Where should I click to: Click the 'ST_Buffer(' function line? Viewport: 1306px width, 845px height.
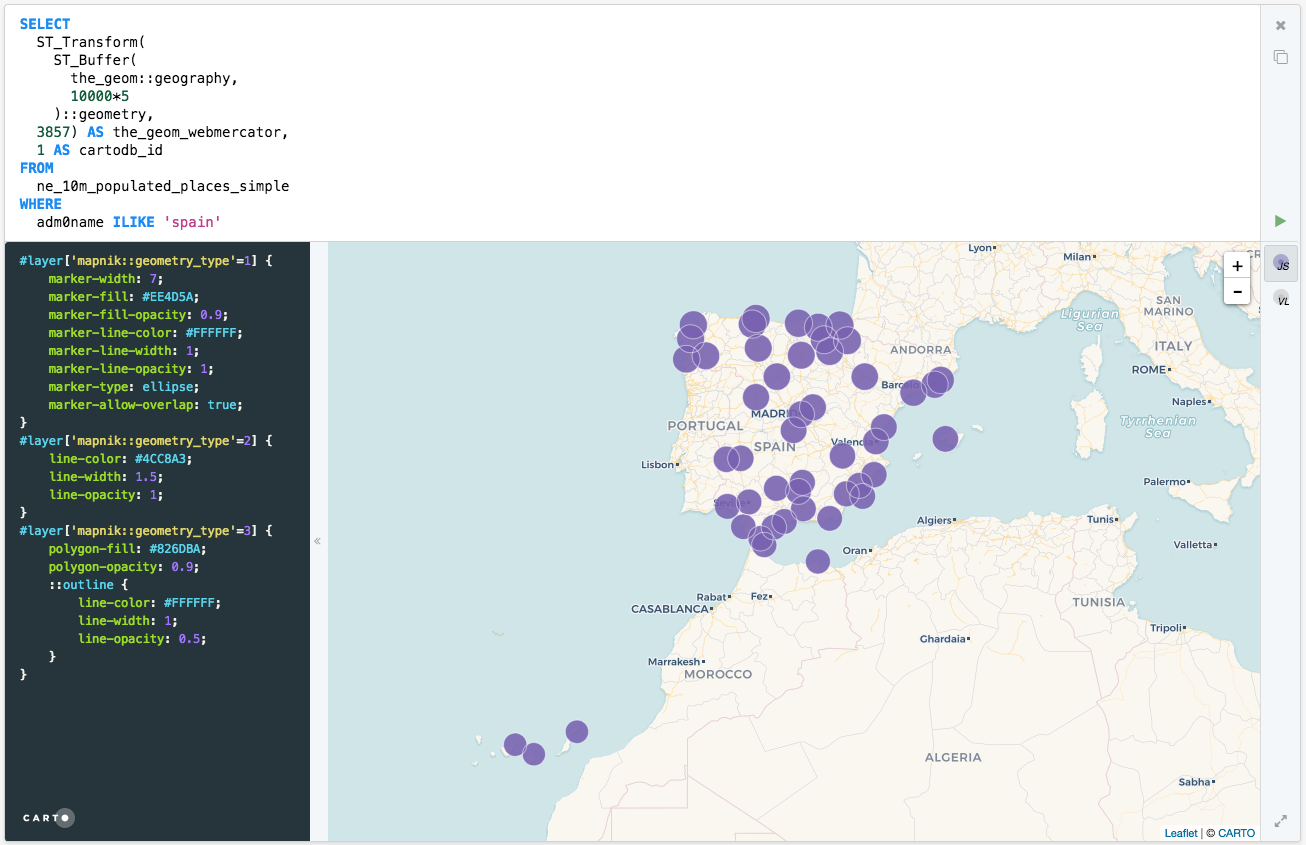(95, 60)
